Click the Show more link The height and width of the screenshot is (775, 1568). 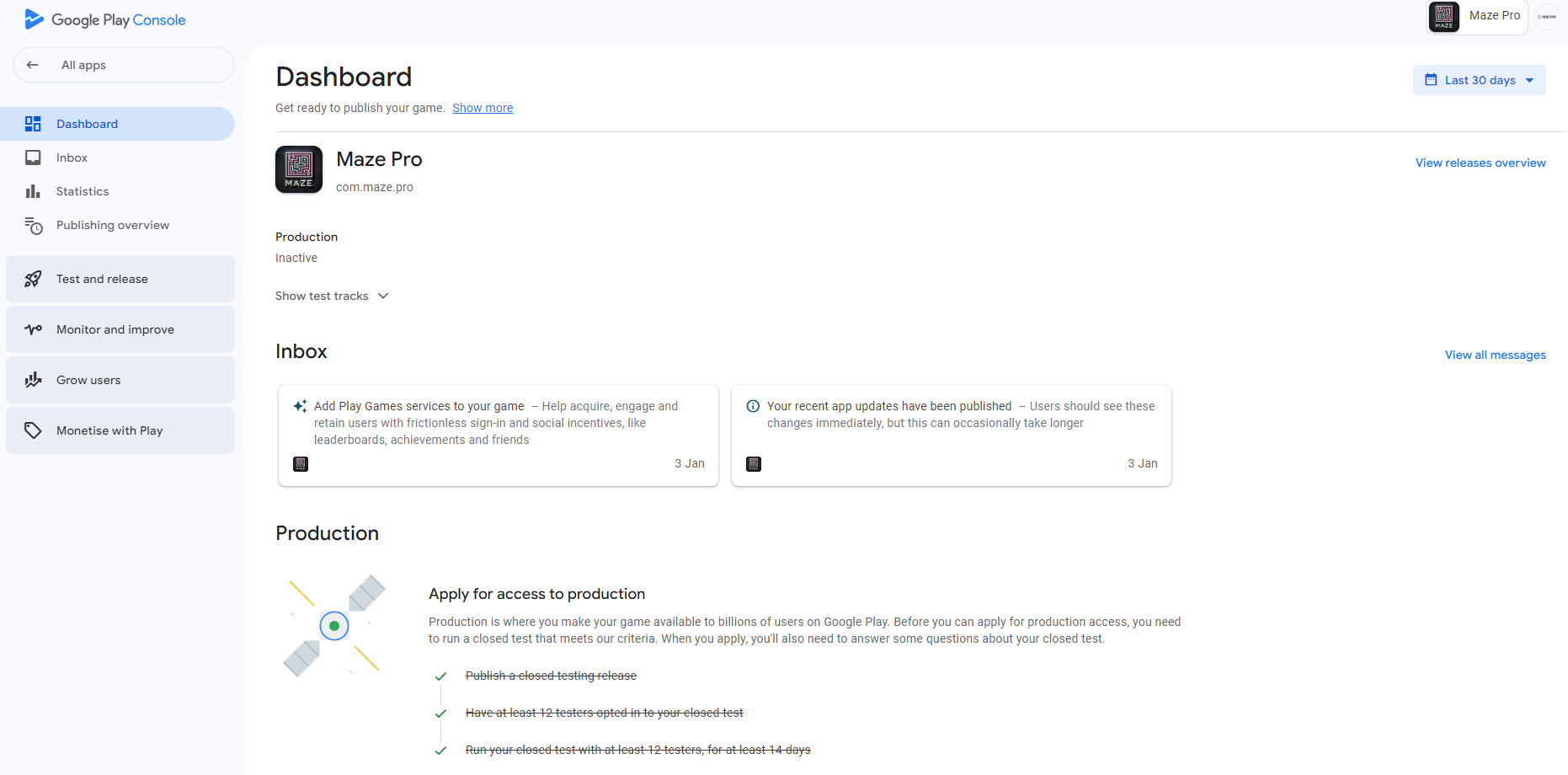point(483,108)
